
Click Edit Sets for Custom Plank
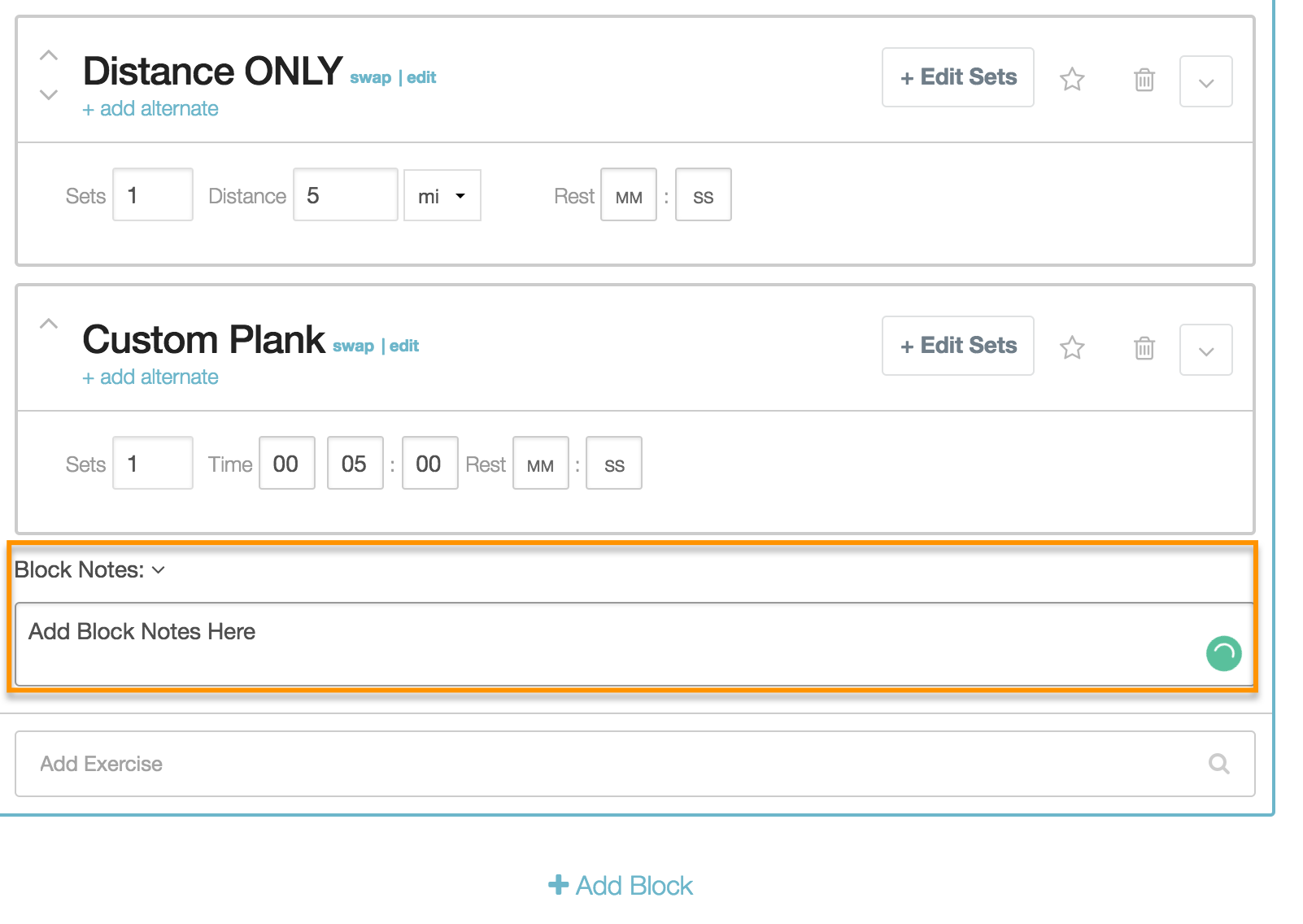[x=958, y=346]
